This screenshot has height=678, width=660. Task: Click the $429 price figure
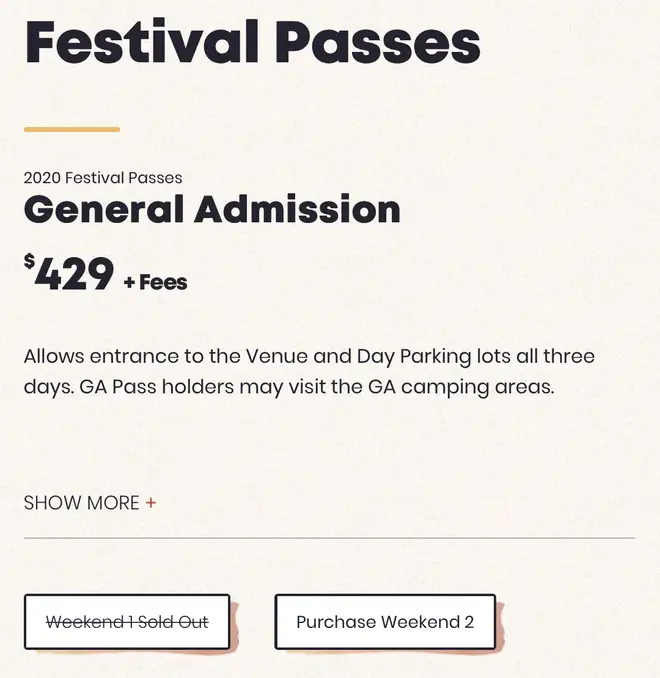[x=69, y=273]
